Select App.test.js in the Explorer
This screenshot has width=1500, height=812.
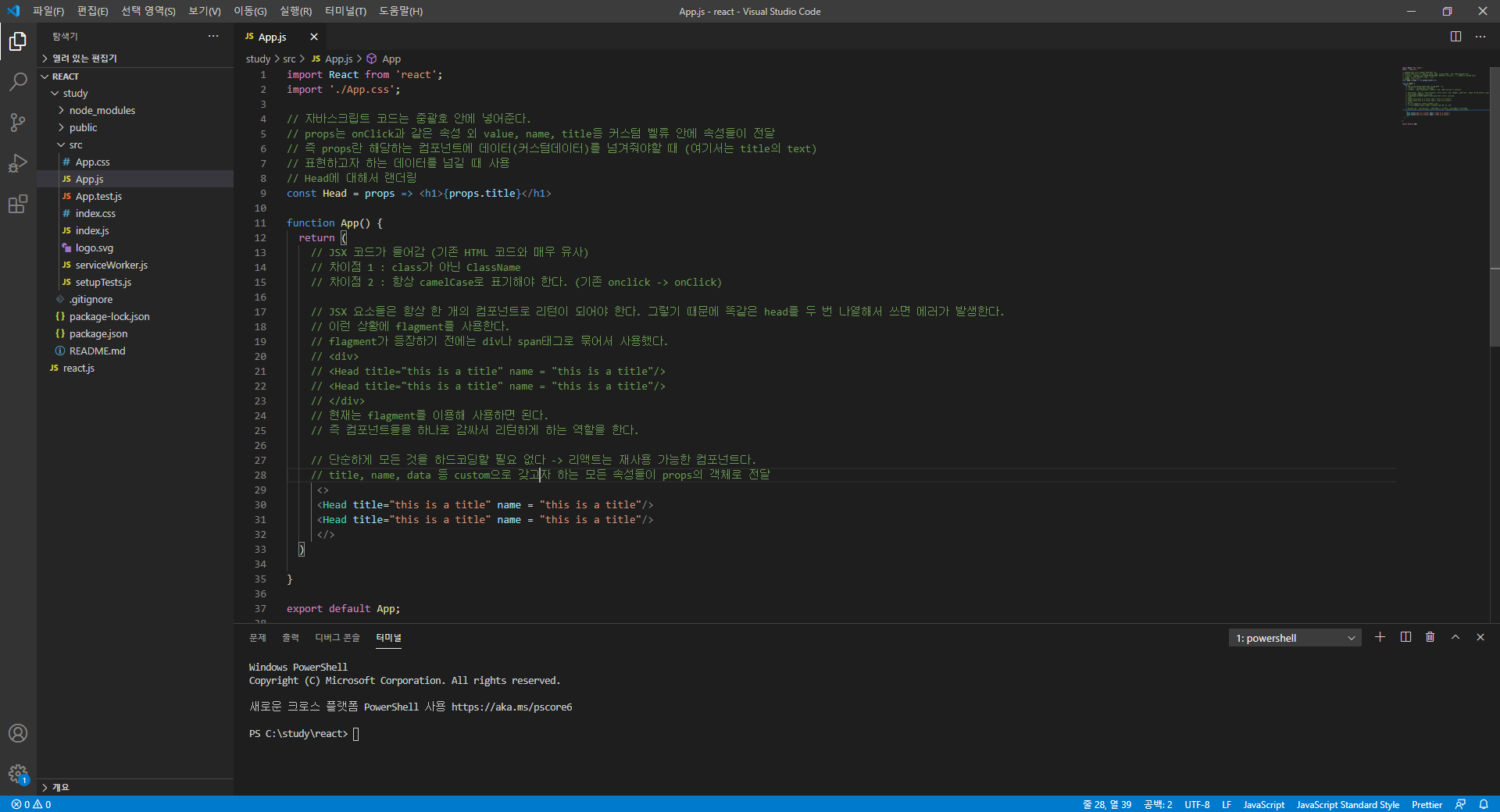[x=98, y=196]
